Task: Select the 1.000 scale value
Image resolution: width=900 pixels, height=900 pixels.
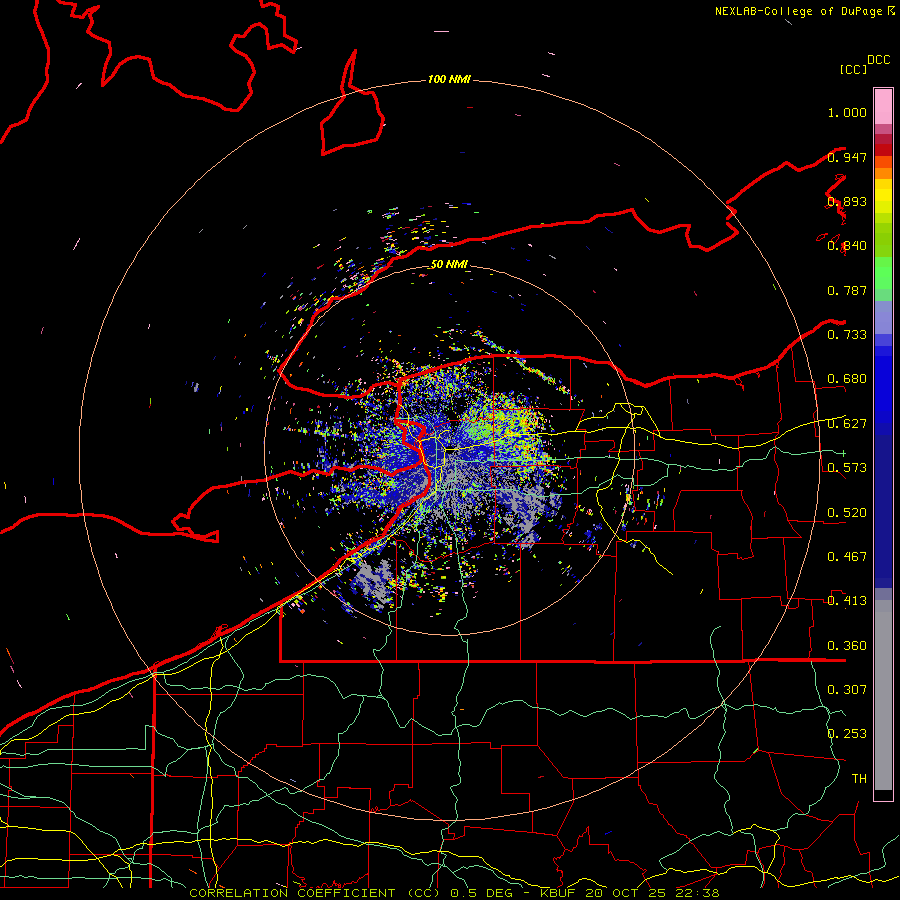Action: tap(847, 112)
